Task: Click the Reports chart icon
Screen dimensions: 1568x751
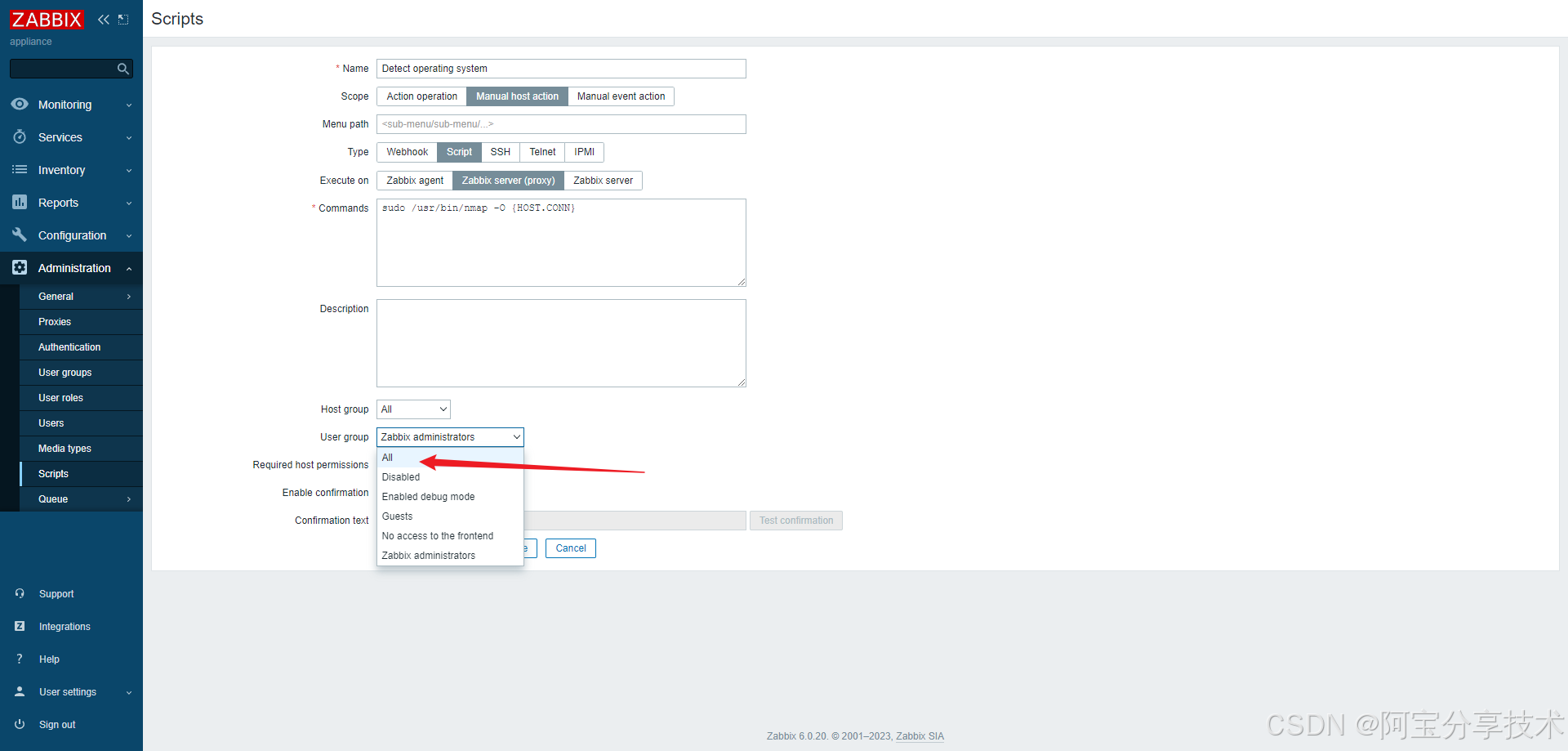Action: coord(20,202)
